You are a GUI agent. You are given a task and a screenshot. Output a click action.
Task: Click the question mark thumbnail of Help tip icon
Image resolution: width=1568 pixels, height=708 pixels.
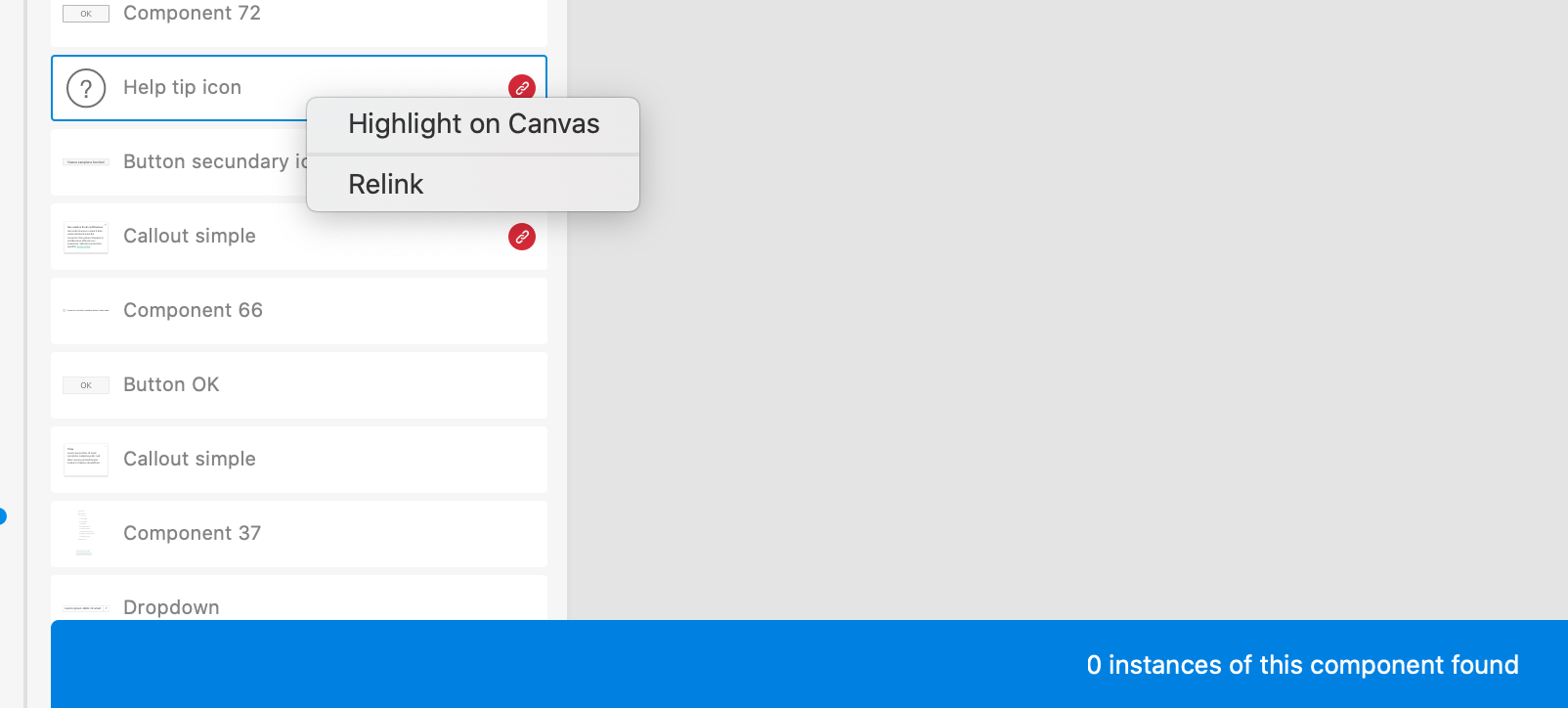(x=85, y=88)
